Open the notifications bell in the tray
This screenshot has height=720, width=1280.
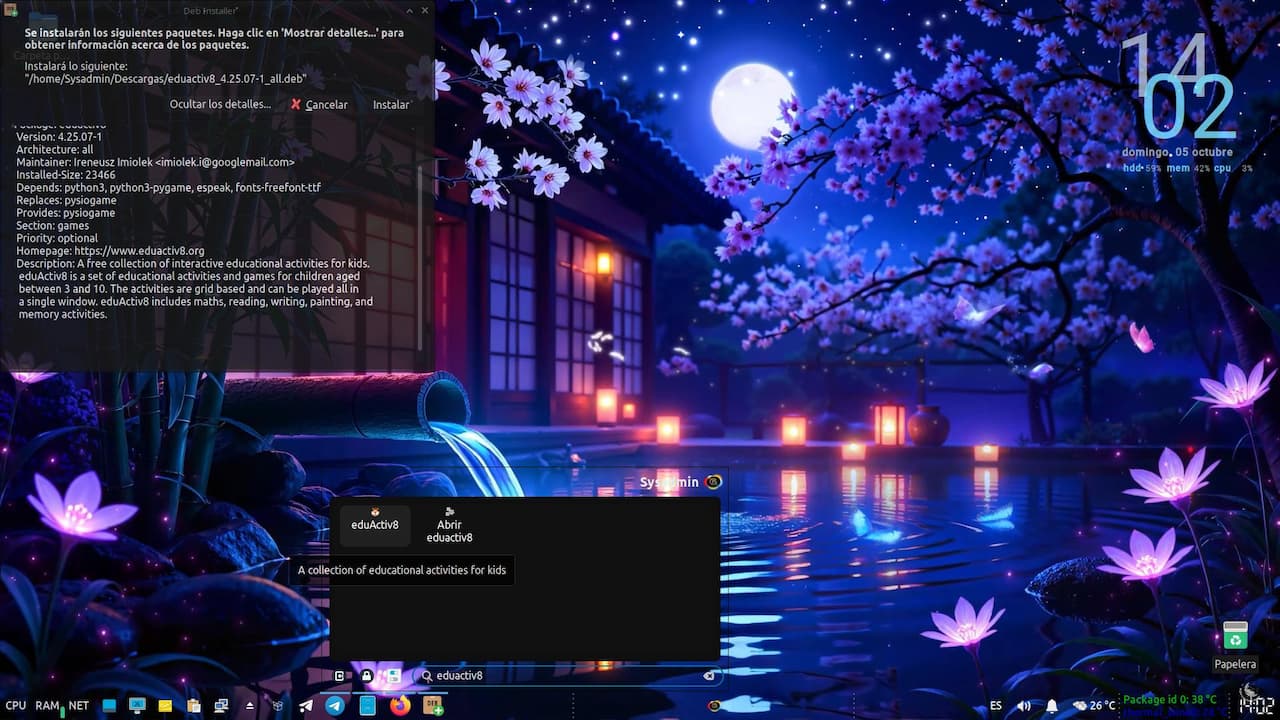pyautogui.click(x=1051, y=706)
